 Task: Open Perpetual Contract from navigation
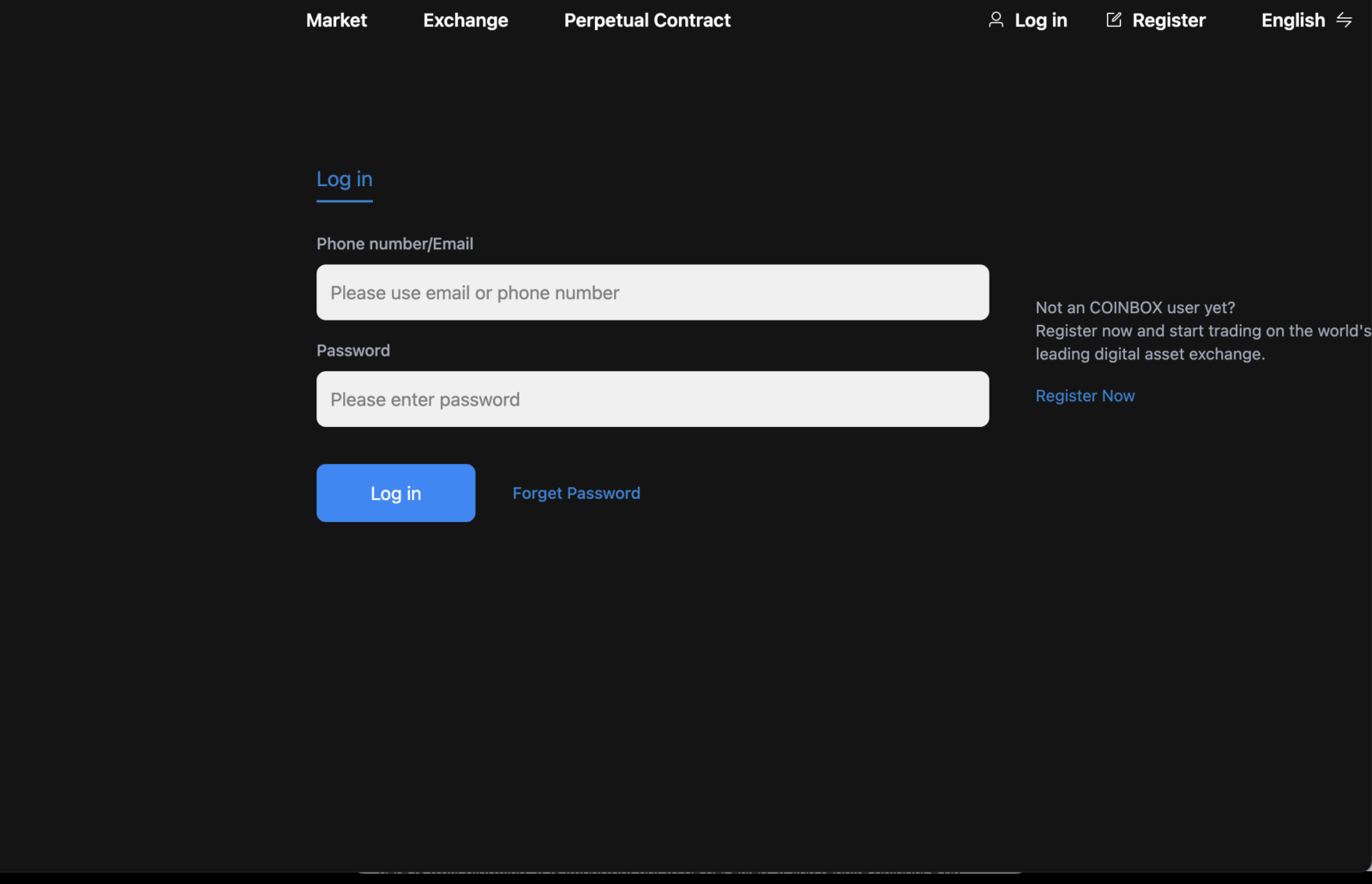[647, 21]
